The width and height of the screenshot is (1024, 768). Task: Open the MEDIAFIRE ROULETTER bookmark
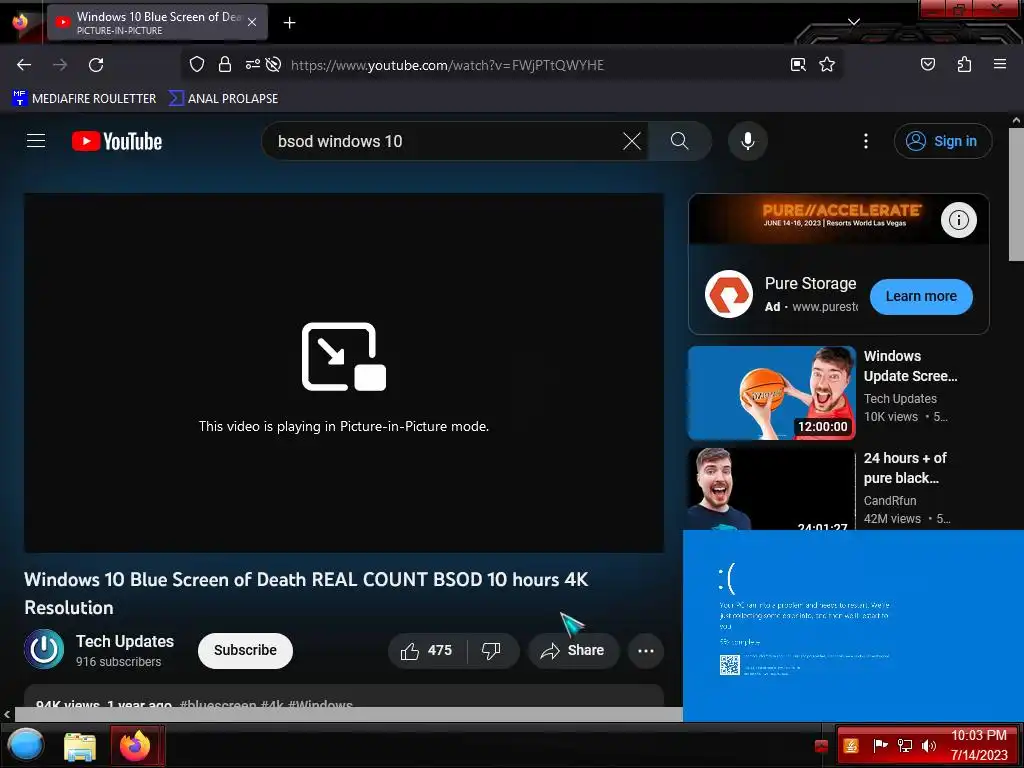click(84, 99)
